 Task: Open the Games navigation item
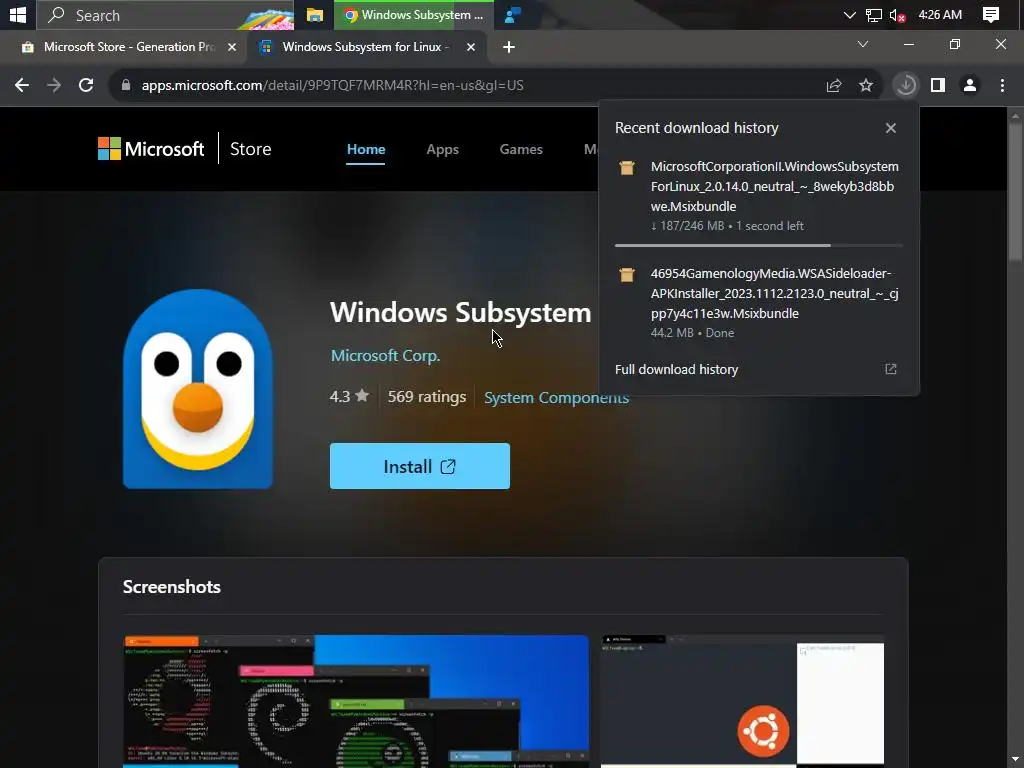[x=521, y=149]
